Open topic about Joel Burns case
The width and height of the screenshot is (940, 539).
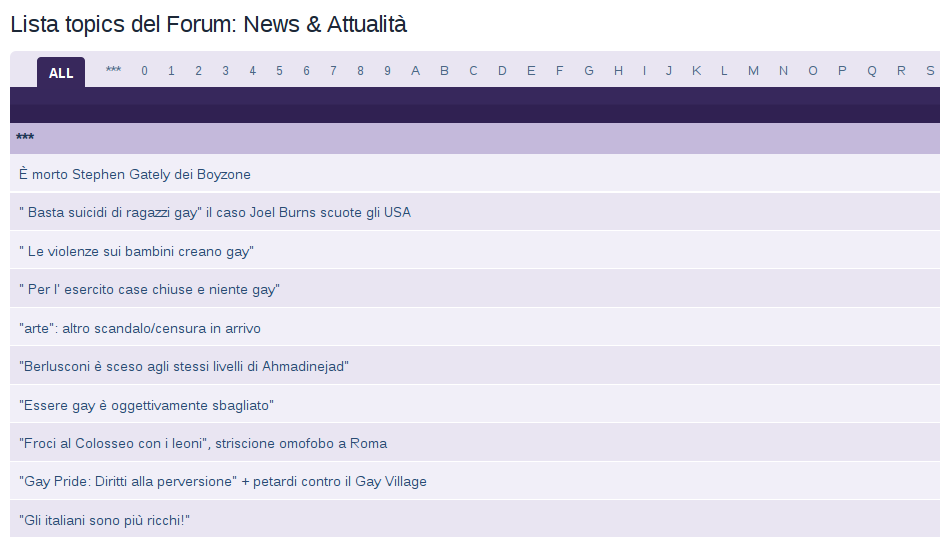tap(215, 213)
